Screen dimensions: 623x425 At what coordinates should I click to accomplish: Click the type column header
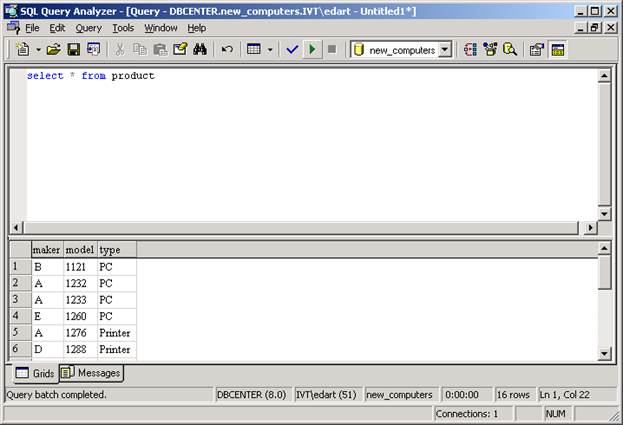pyautogui.click(x=117, y=250)
